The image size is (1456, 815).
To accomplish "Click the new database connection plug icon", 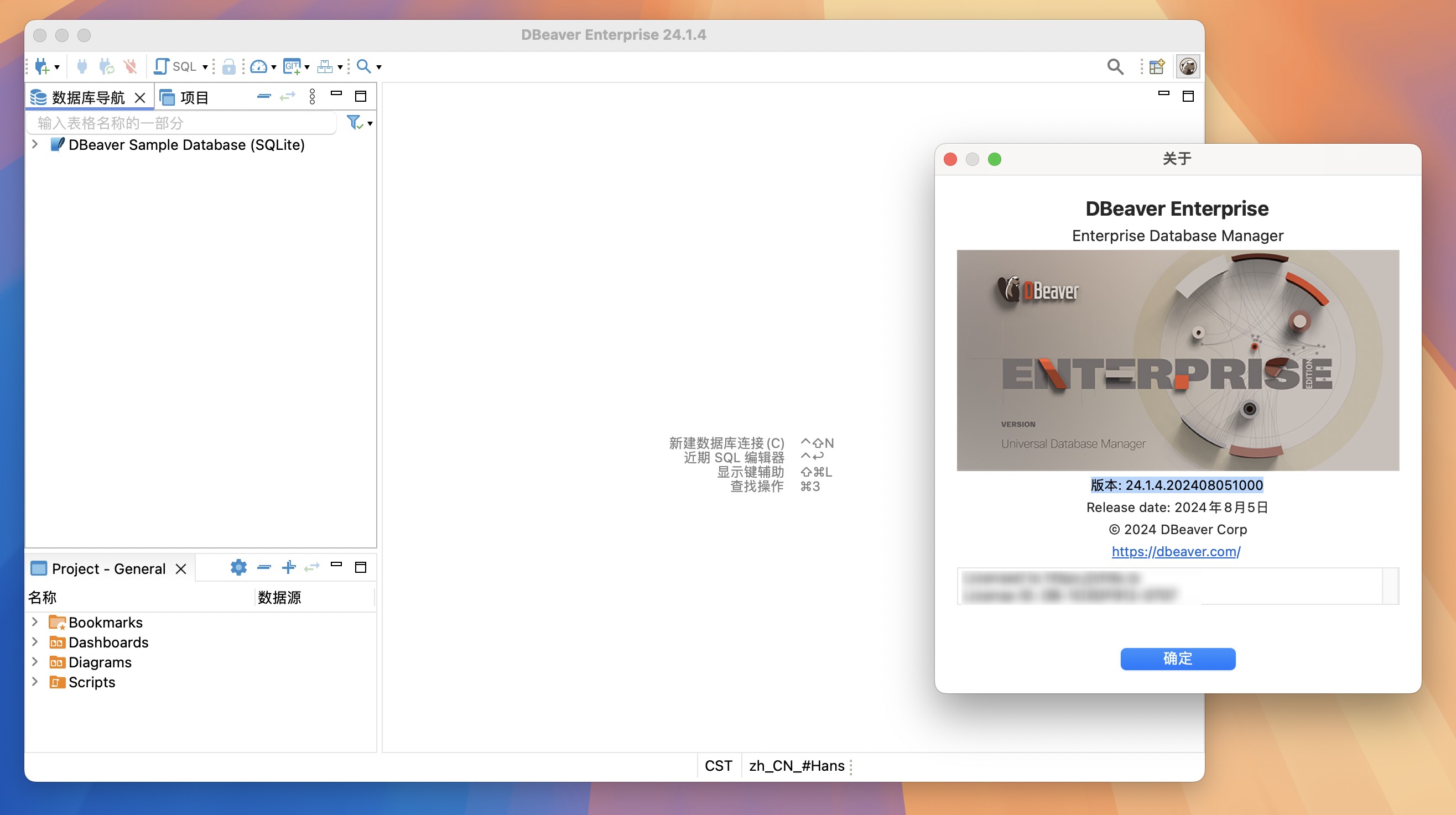I will tap(42, 67).
